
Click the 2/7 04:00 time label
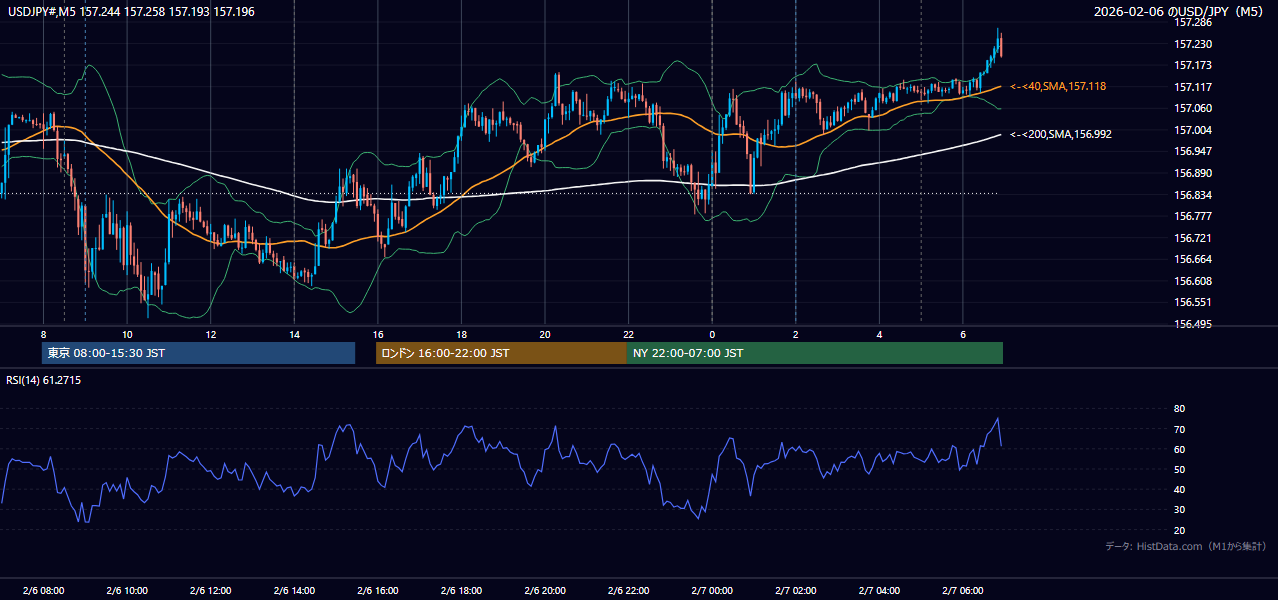tap(879, 590)
